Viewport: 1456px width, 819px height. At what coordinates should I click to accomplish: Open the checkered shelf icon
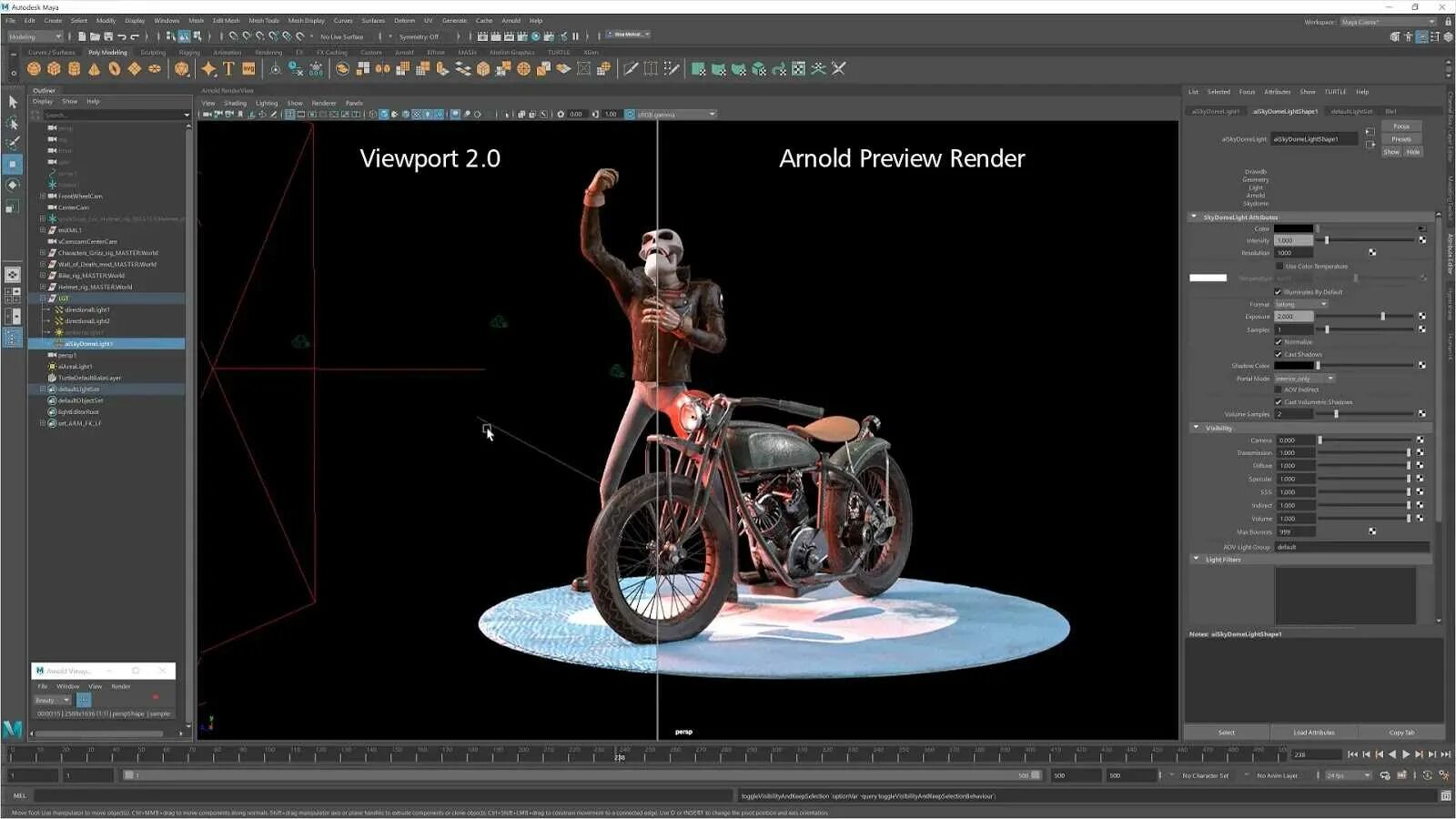798,69
